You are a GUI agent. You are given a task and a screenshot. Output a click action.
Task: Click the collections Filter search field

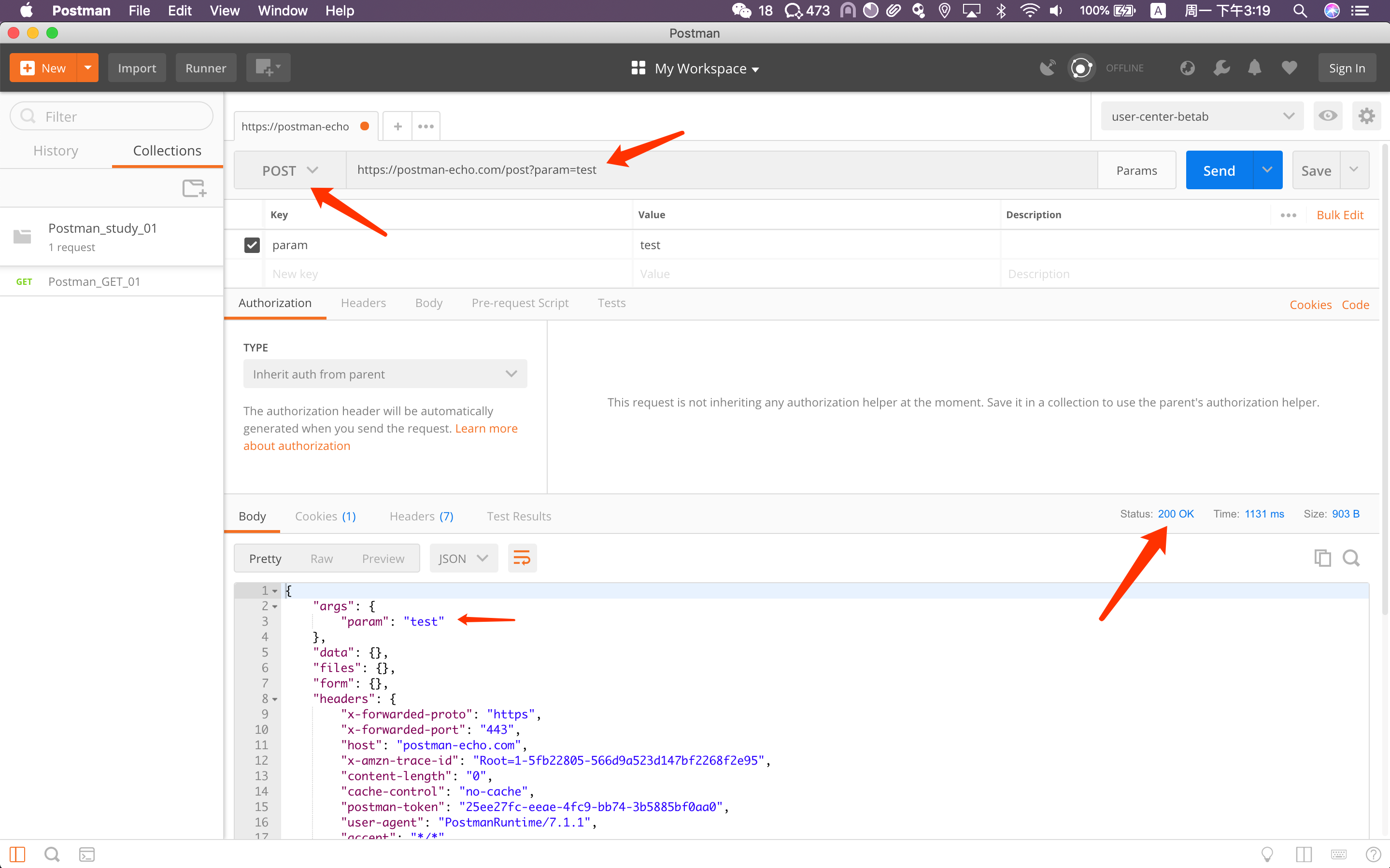[112, 116]
